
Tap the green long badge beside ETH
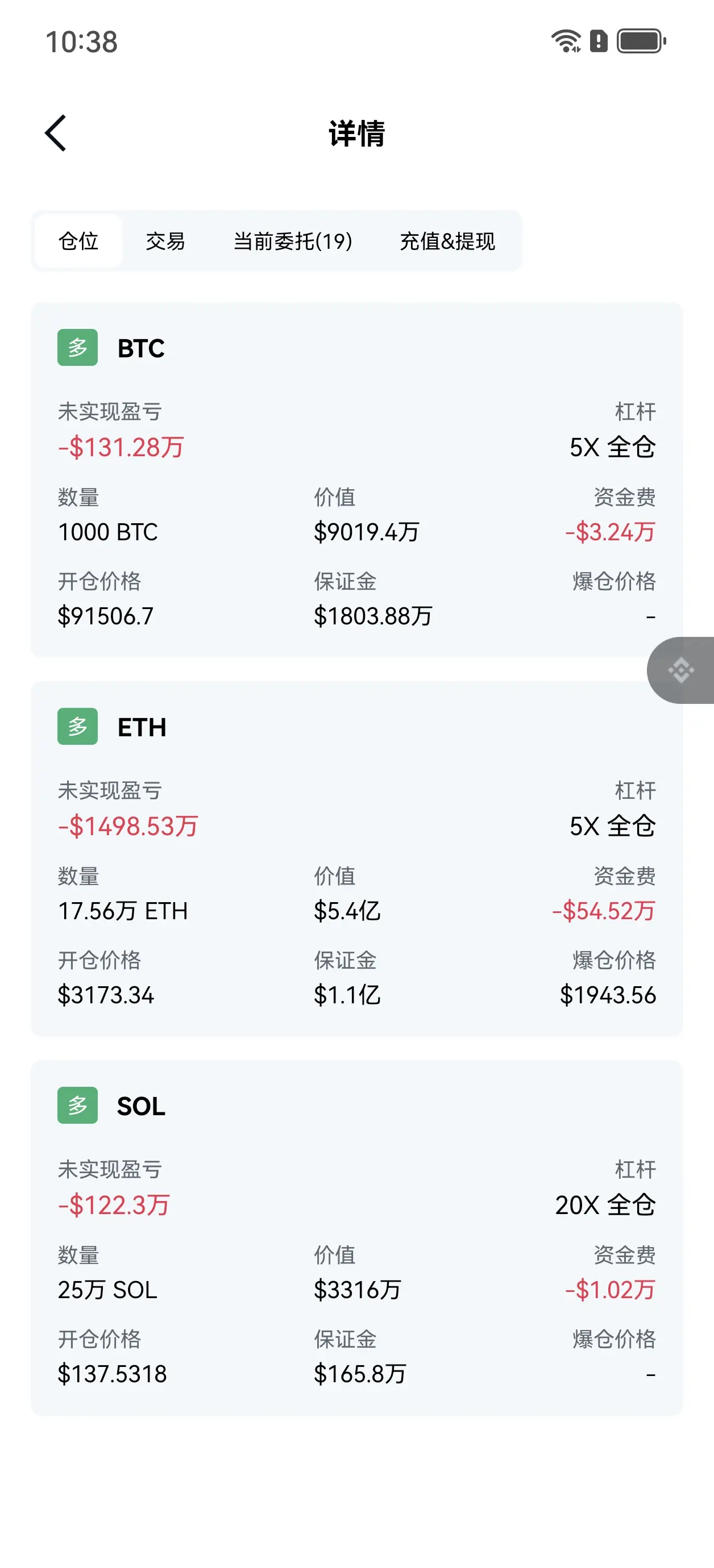click(x=77, y=726)
